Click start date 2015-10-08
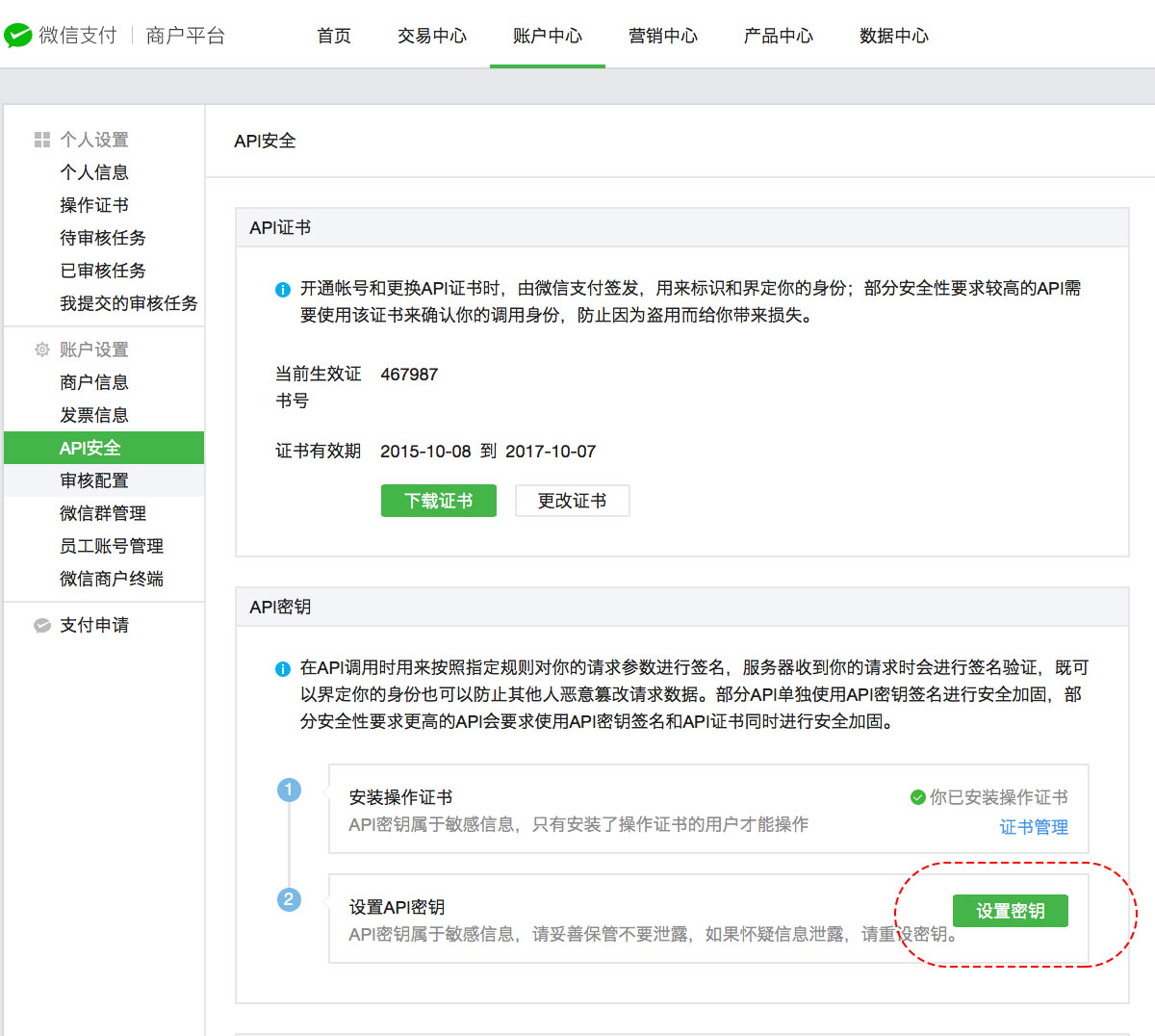The height and width of the screenshot is (1036, 1155). [x=425, y=452]
